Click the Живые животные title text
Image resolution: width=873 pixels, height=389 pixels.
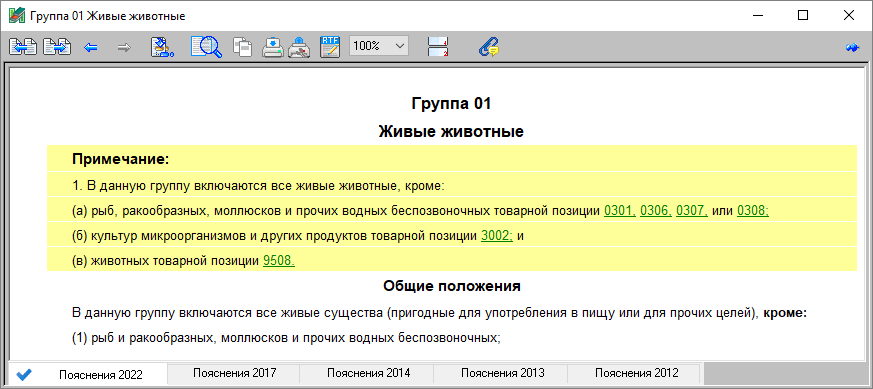pyautogui.click(x=451, y=132)
